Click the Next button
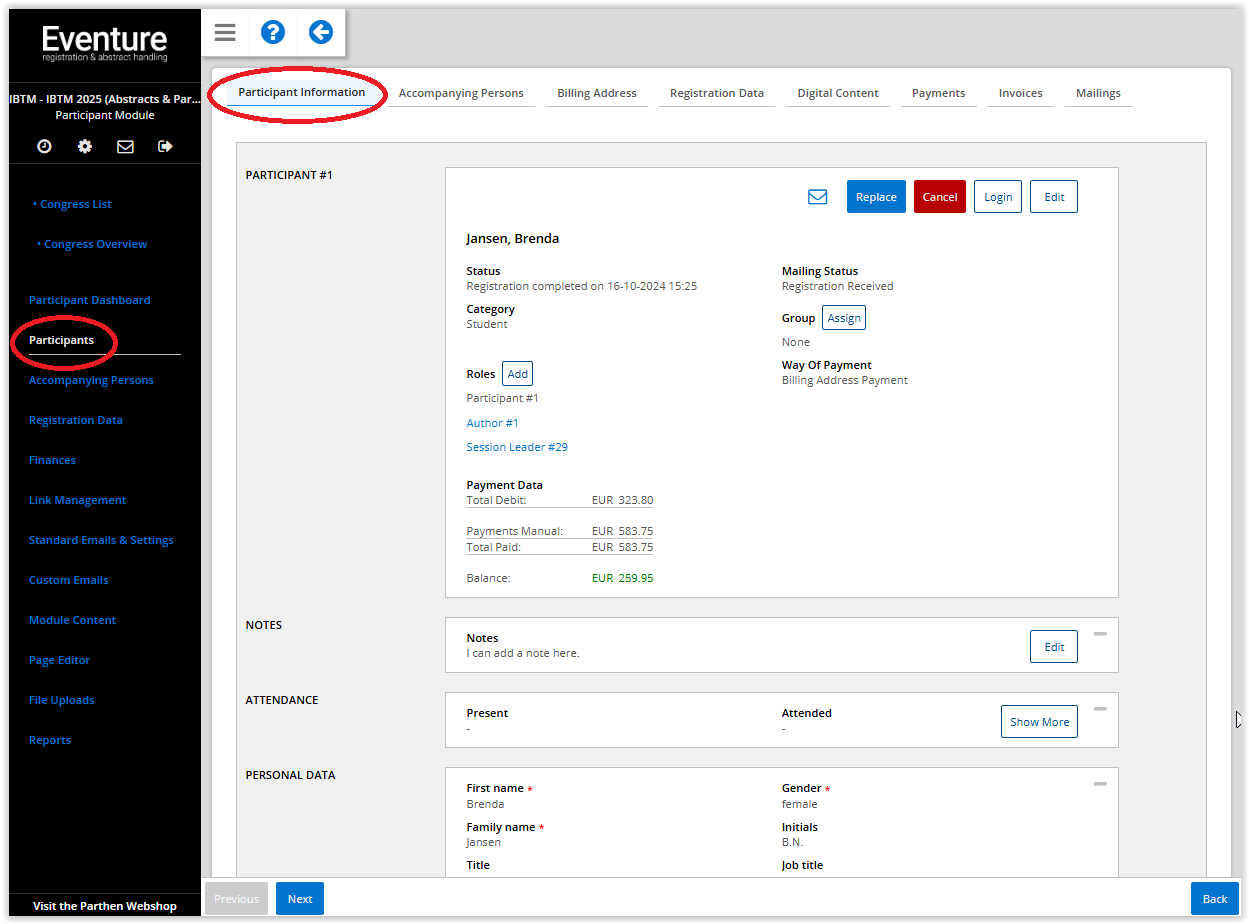Viewport: 1249px width, 924px height. click(300, 899)
